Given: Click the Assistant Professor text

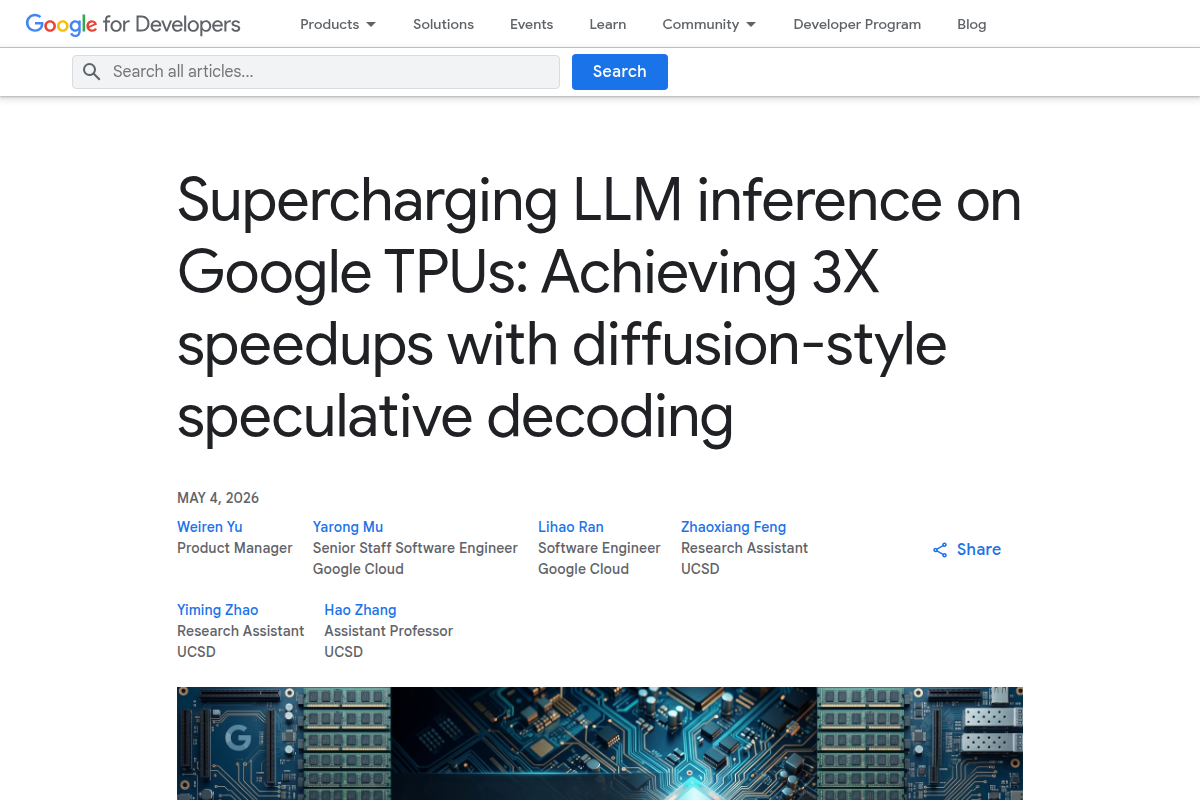Looking at the screenshot, I should tap(389, 631).
